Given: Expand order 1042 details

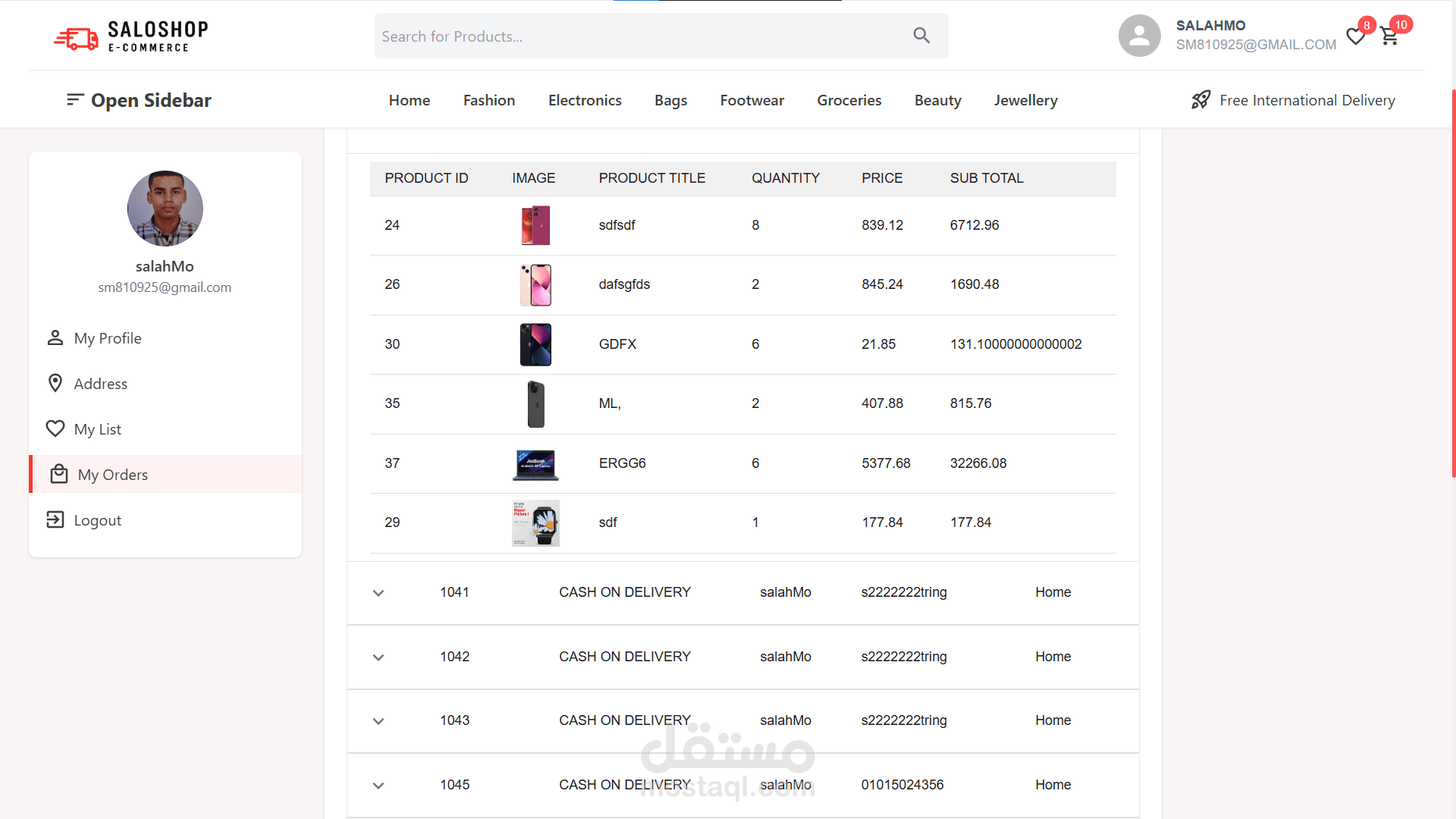Looking at the screenshot, I should coord(378,657).
